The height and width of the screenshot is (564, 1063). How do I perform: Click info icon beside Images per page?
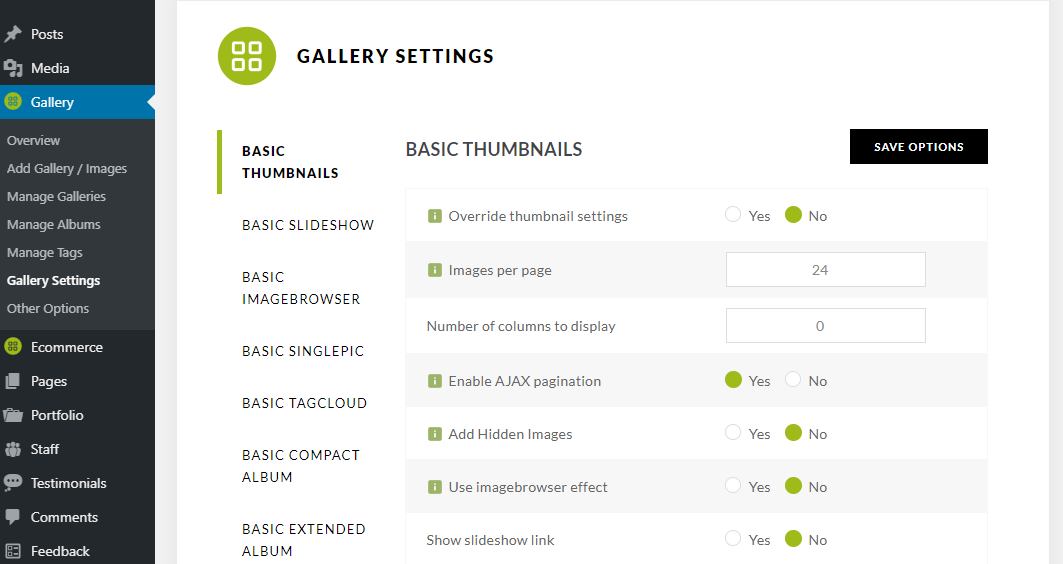(x=435, y=270)
